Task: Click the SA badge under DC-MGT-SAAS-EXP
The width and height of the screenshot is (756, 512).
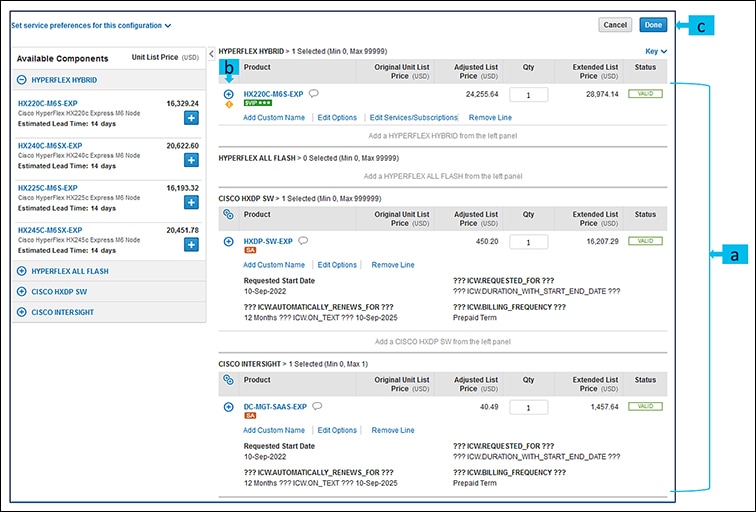Action: click(250, 416)
